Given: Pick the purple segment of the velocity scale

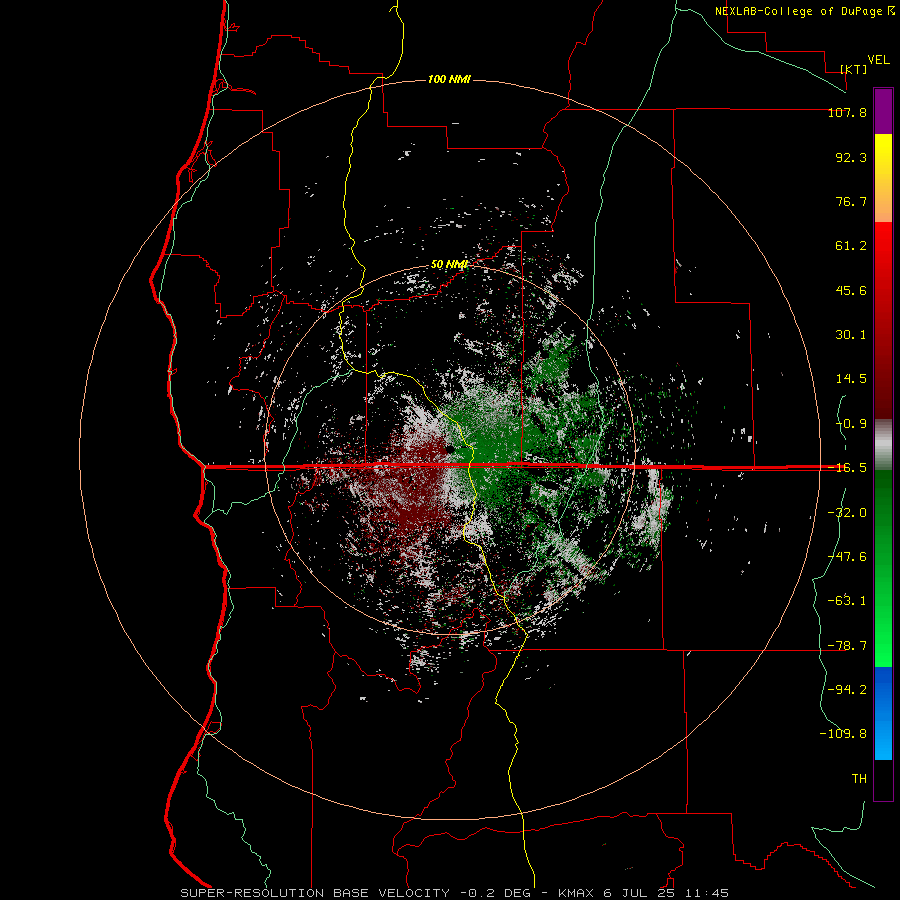Looking at the screenshot, I should (x=883, y=111).
